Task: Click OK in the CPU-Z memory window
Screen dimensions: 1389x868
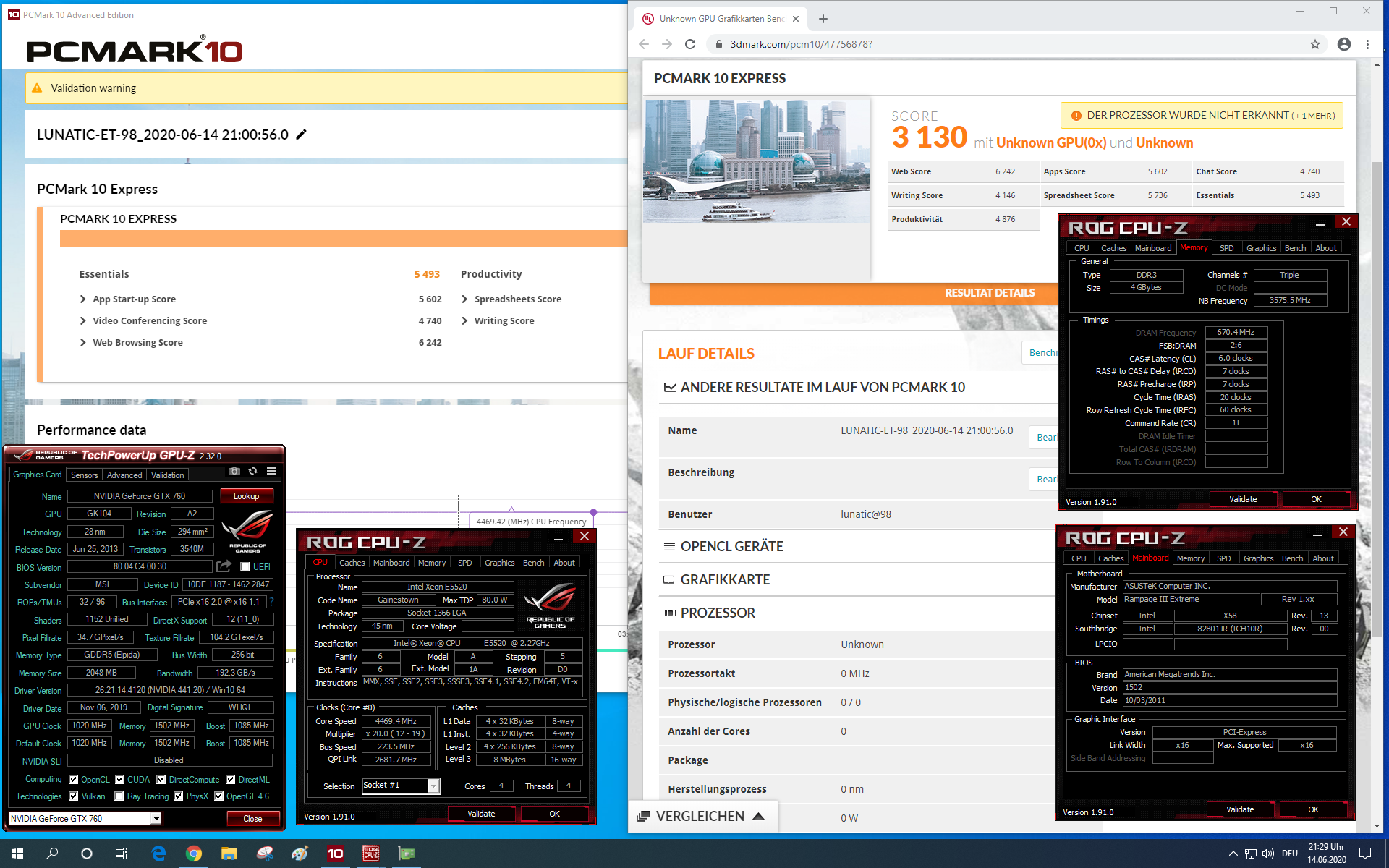Action: pyautogui.click(x=1316, y=498)
